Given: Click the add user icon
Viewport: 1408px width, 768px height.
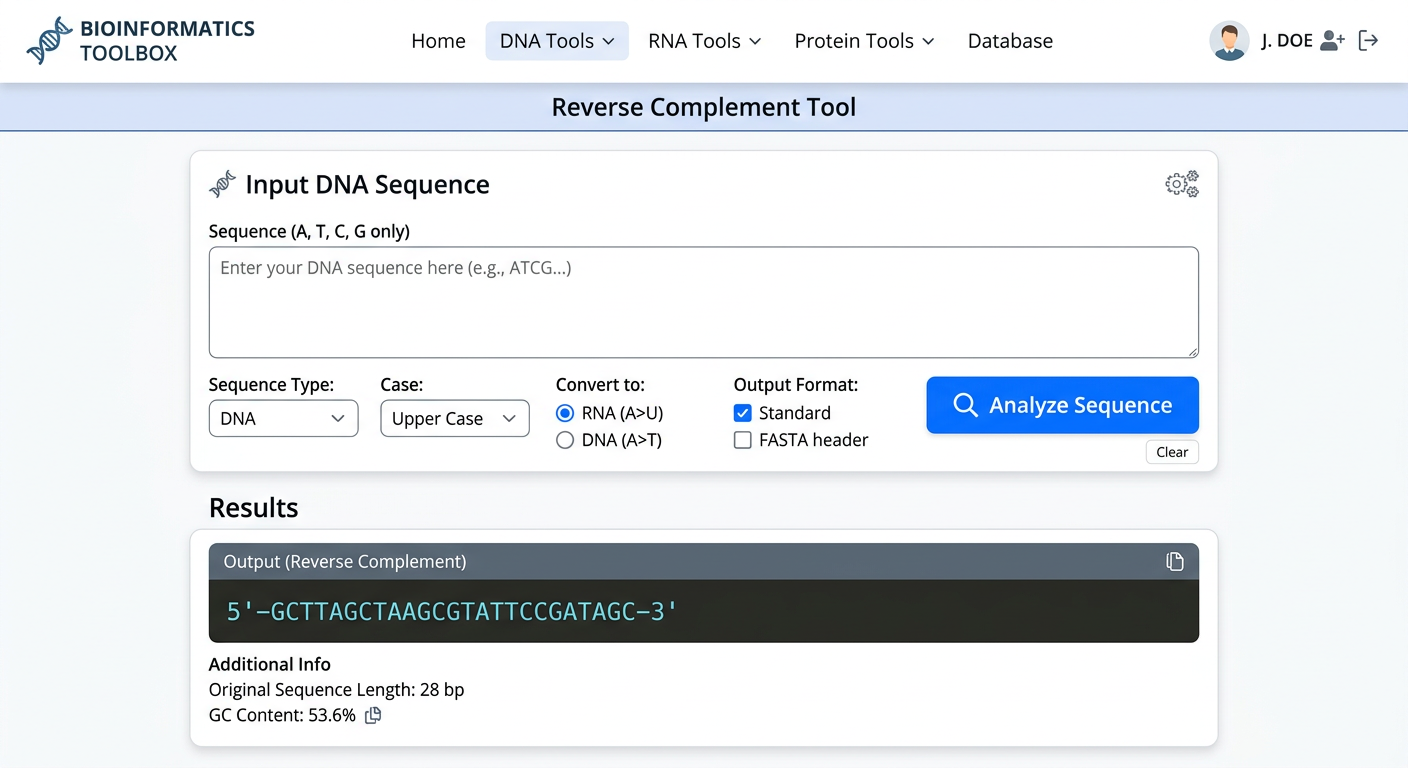Looking at the screenshot, I should tap(1332, 41).
